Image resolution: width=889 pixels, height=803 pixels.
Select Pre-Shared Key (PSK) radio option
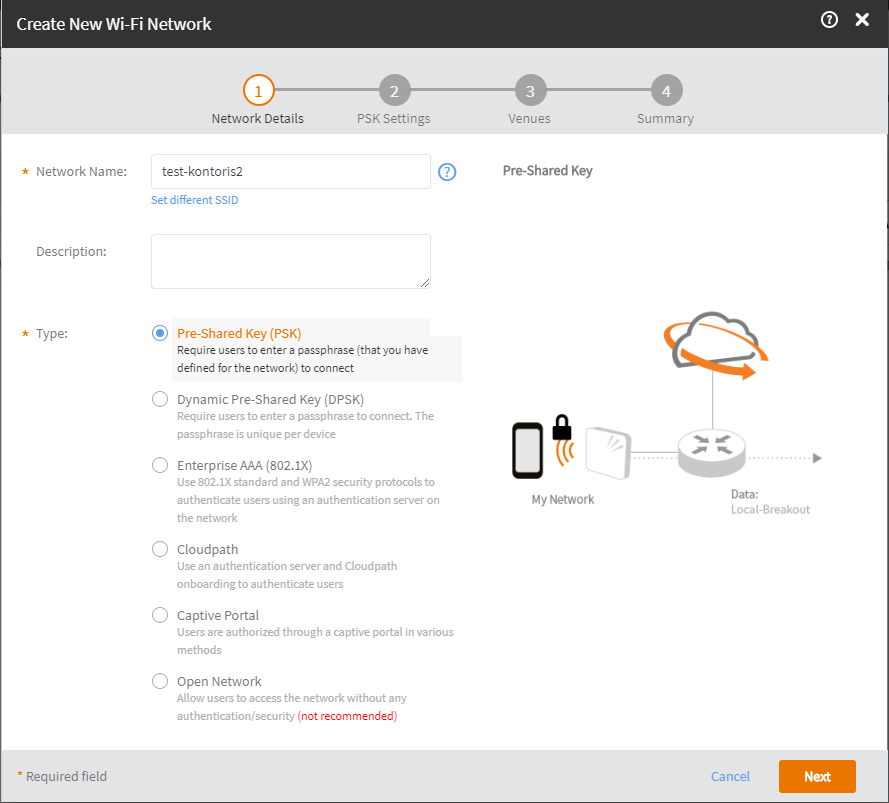pos(160,334)
